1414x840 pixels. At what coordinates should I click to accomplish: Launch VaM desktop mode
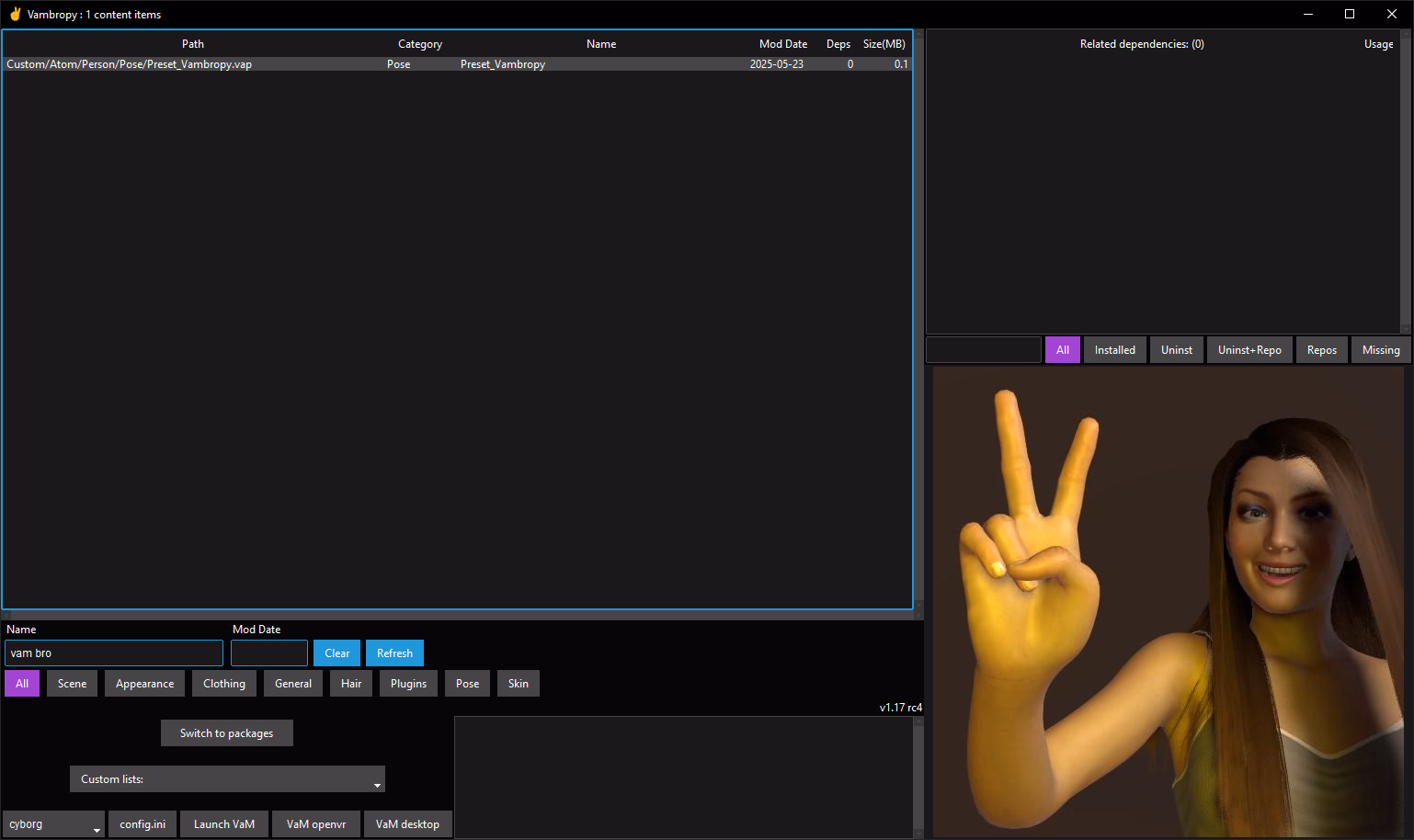(x=407, y=824)
